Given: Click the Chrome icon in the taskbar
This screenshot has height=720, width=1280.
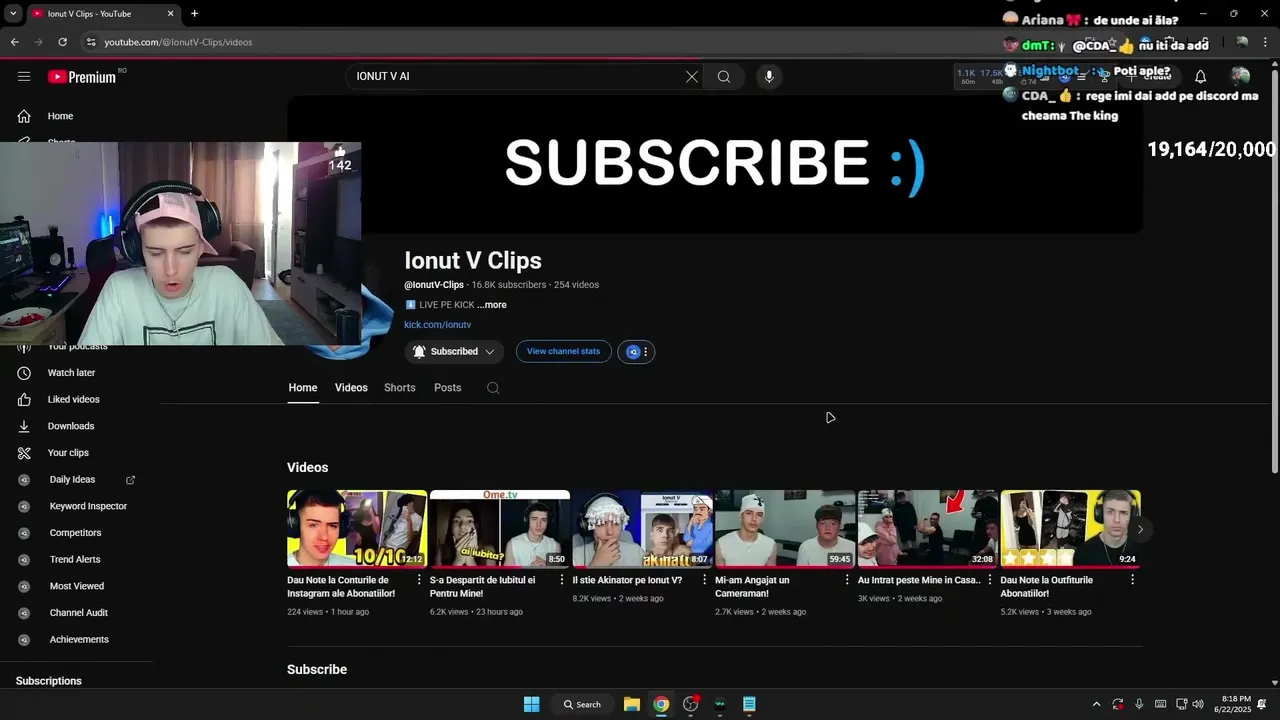Looking at the screenshot, I should pos(661,704).
